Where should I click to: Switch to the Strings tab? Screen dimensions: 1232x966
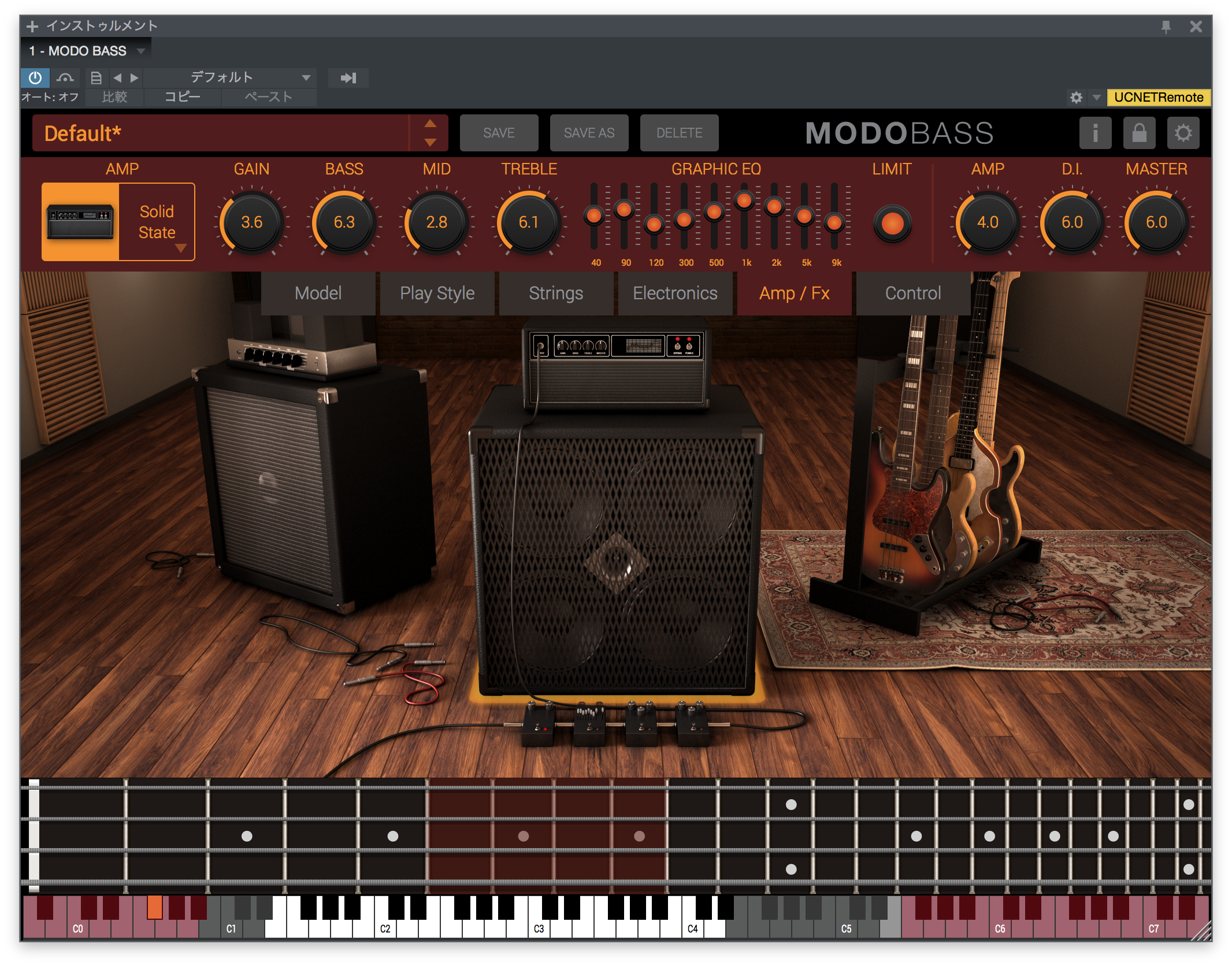[x=556, y=293]
